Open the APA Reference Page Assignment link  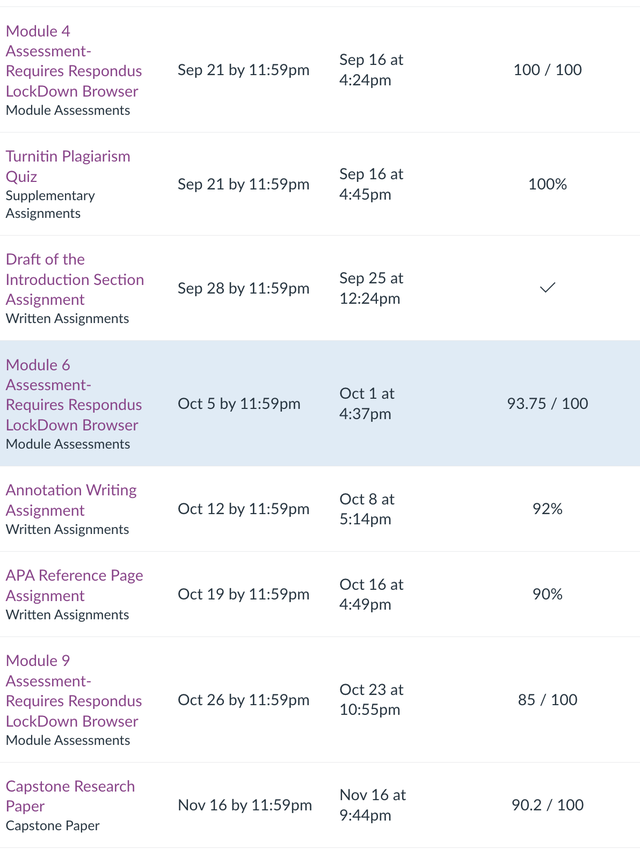[x=74, y=584]
